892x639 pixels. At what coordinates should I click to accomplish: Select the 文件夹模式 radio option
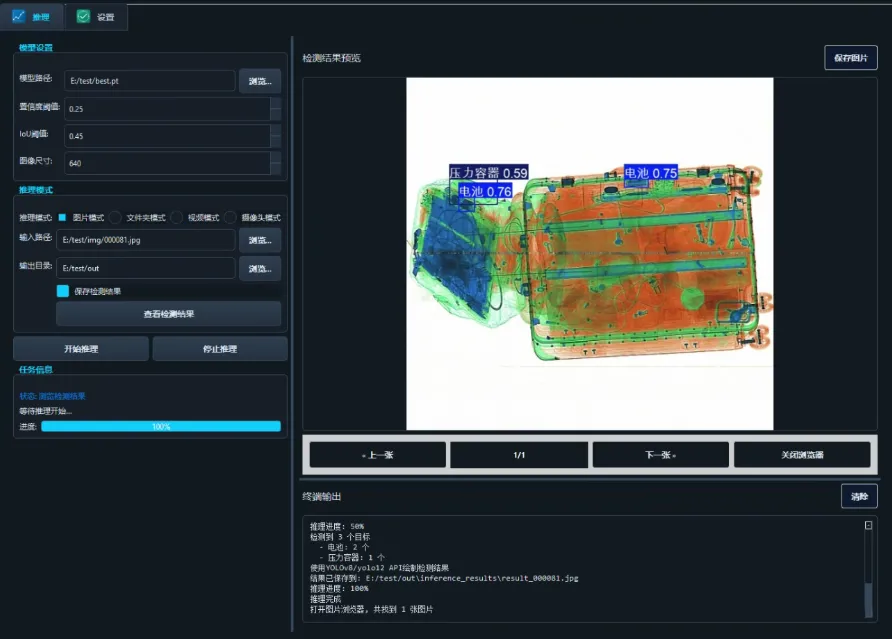pyautogui.click(x=139, y=217)
